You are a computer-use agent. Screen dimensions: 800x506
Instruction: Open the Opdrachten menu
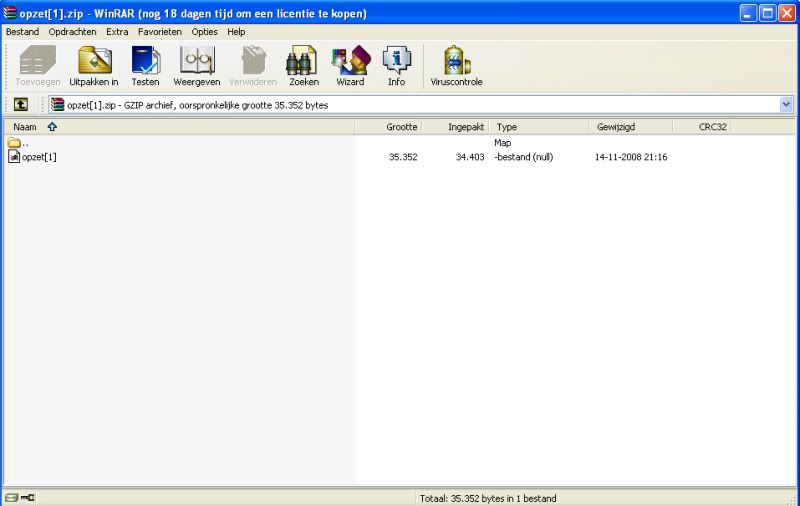[x=72, y=32]
